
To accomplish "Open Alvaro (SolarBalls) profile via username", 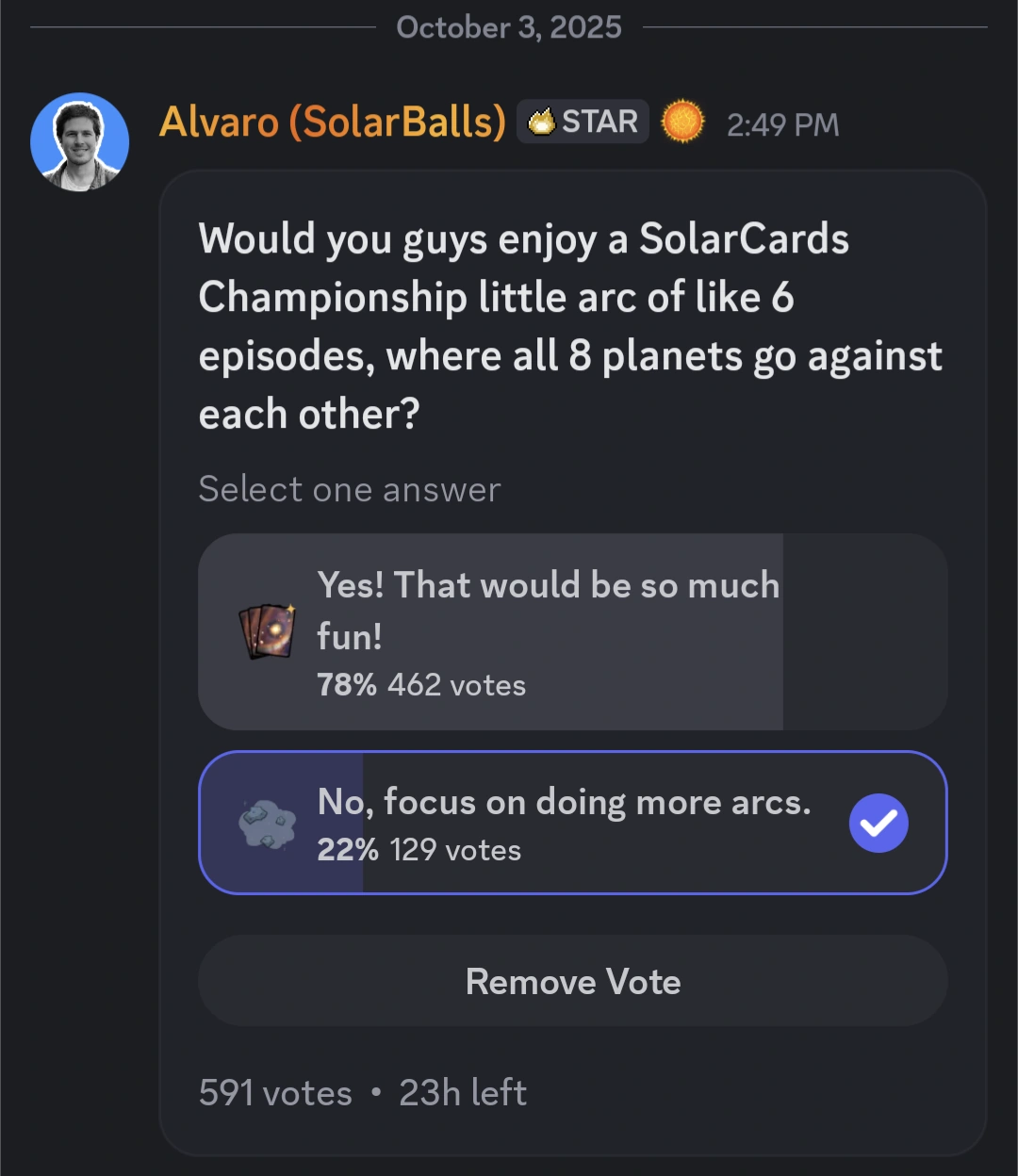I will [334, 122].
